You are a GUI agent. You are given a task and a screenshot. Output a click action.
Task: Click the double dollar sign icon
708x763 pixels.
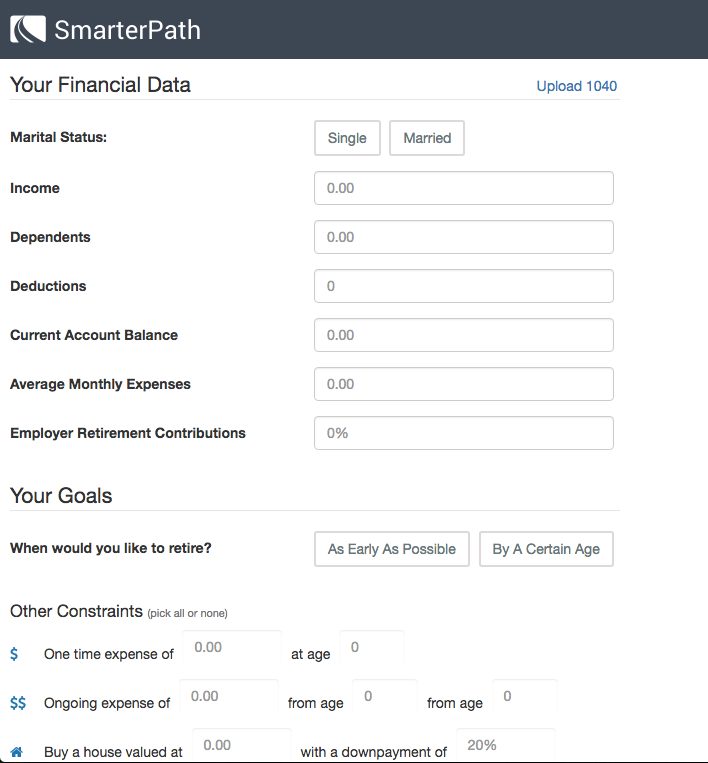18,703
